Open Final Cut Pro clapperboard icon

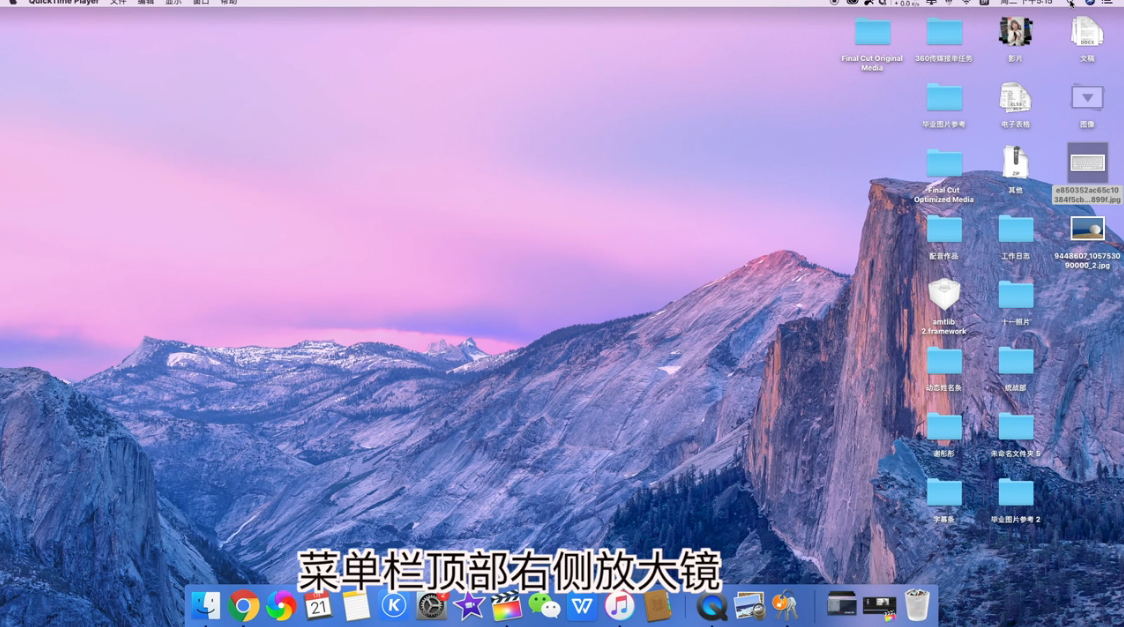[x=506, y=606]
